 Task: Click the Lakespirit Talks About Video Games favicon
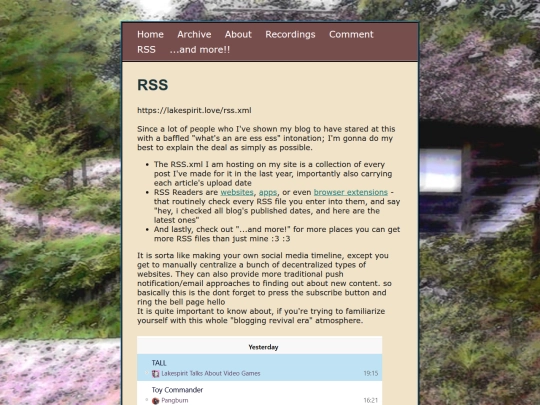pos(155,373)
